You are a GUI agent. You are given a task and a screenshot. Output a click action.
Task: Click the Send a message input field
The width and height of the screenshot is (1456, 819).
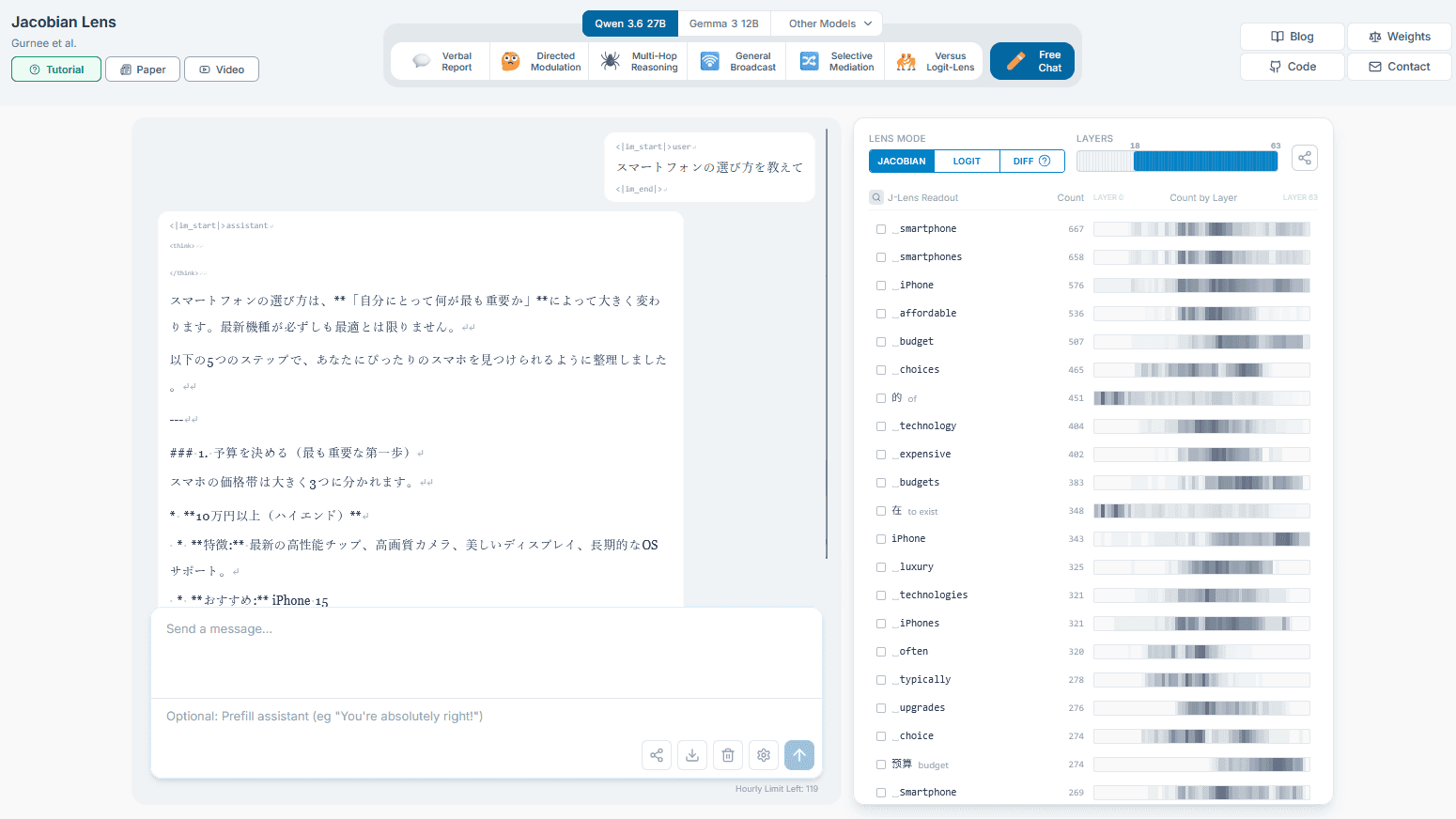click(x=487, y=654)
